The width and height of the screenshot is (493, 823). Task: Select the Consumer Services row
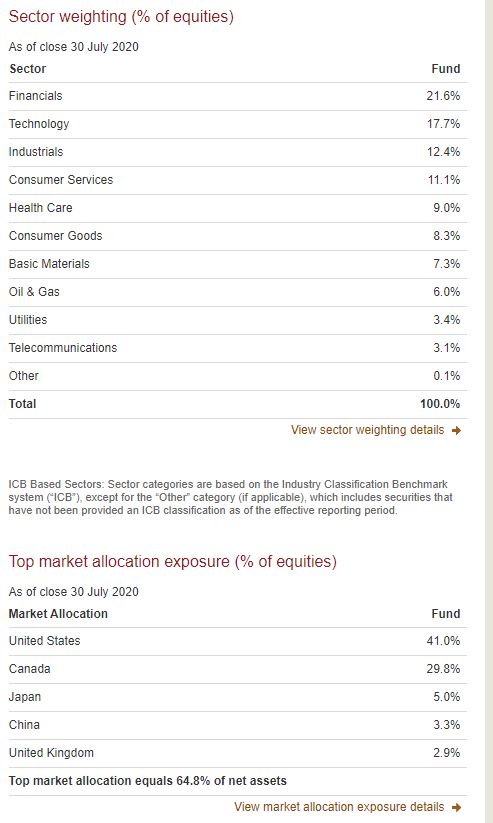(237, 180)
